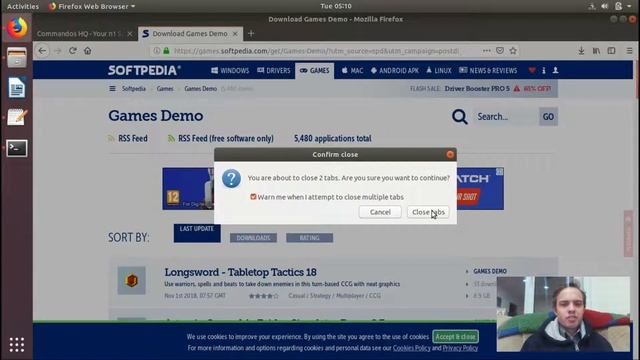Open the RSS Feed link
Screen dimensions: 640x360
click(x=133, y=138)
